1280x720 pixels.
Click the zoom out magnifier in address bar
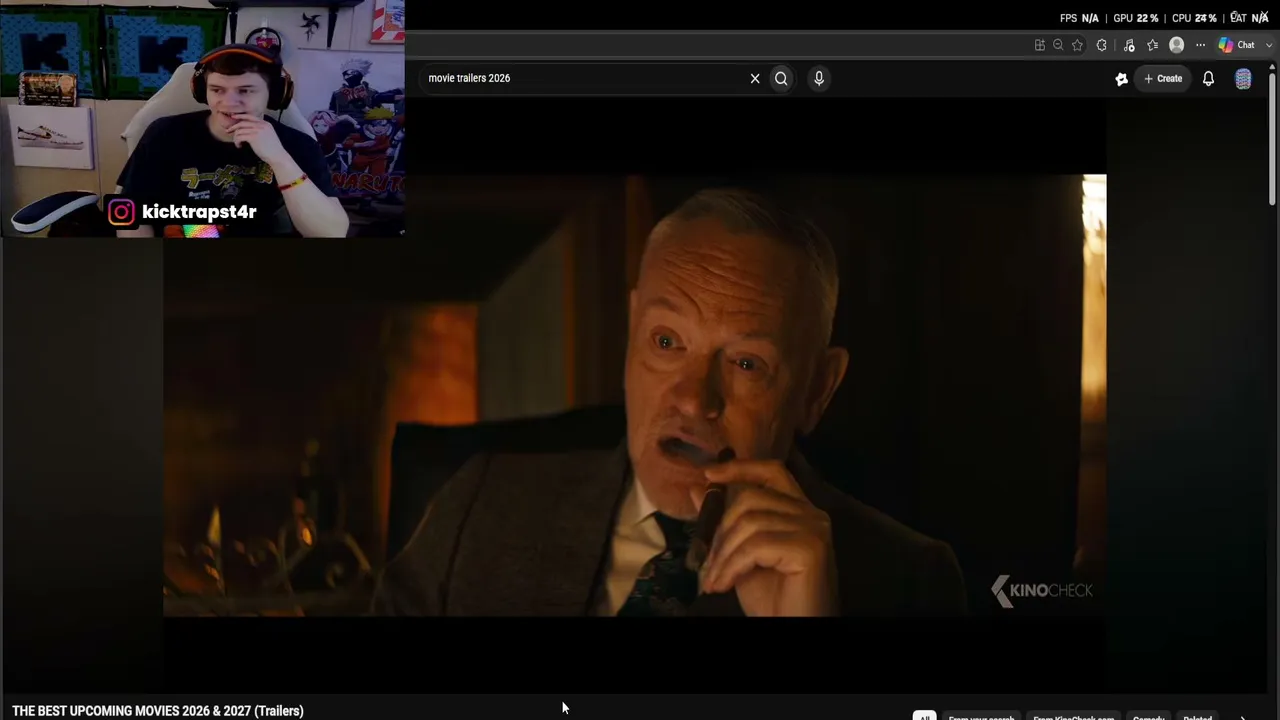point(1058,45)
